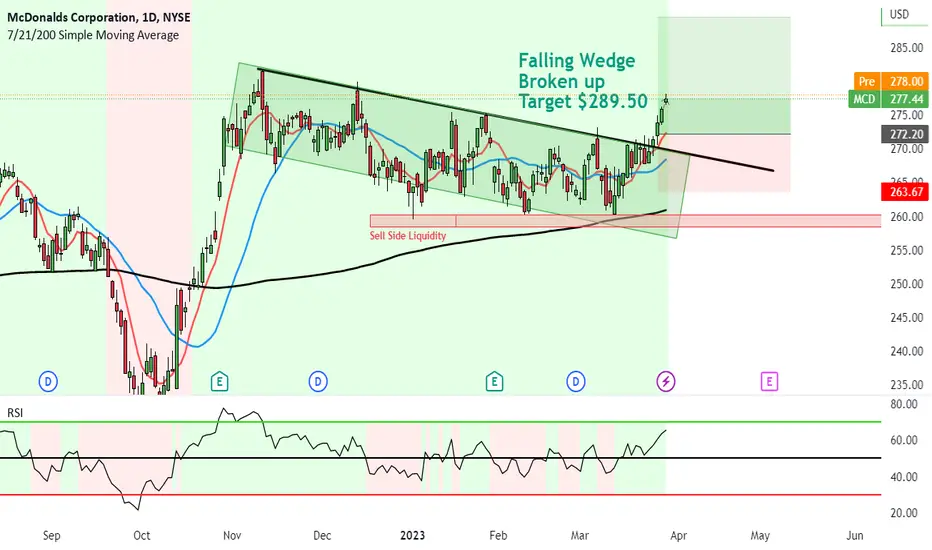Select the green profit target zone above 272.20
Viewport: 932px width, 550px height.
(724, 76)
